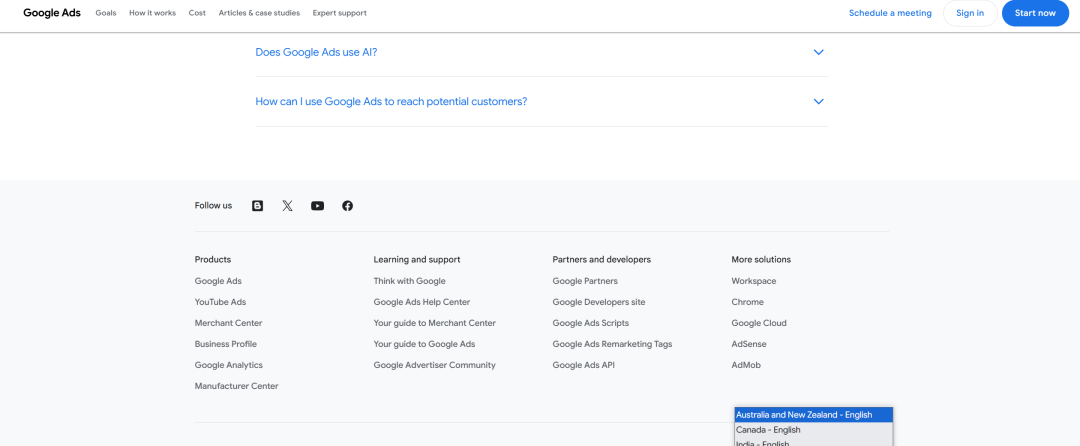Click the Google Ads logo

52,13
